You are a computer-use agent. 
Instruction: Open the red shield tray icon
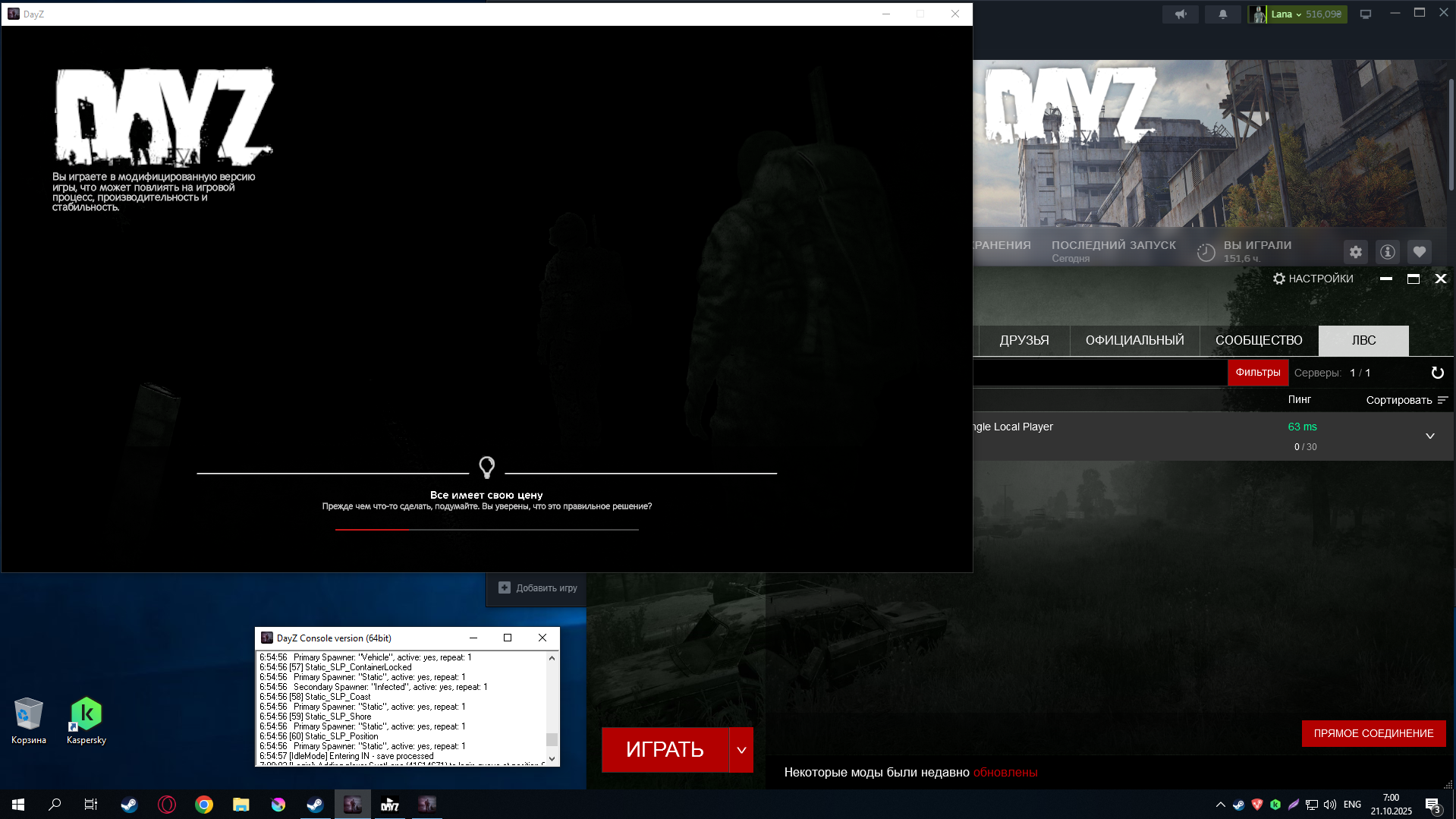point(1257,805)
